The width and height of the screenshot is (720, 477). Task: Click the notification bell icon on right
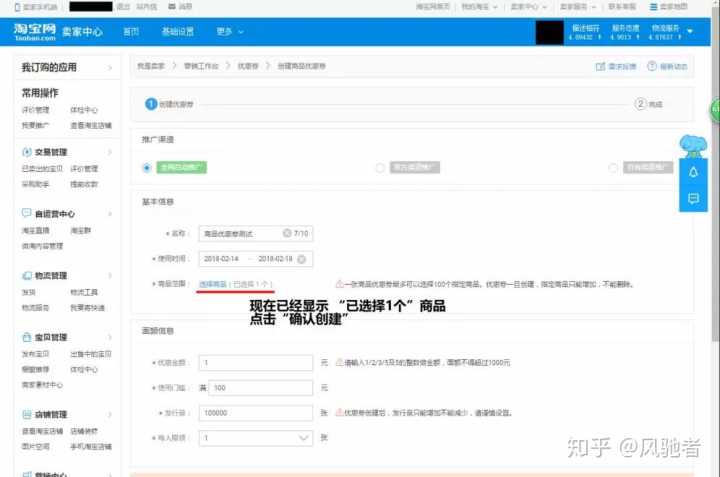(x=692, y=172)
